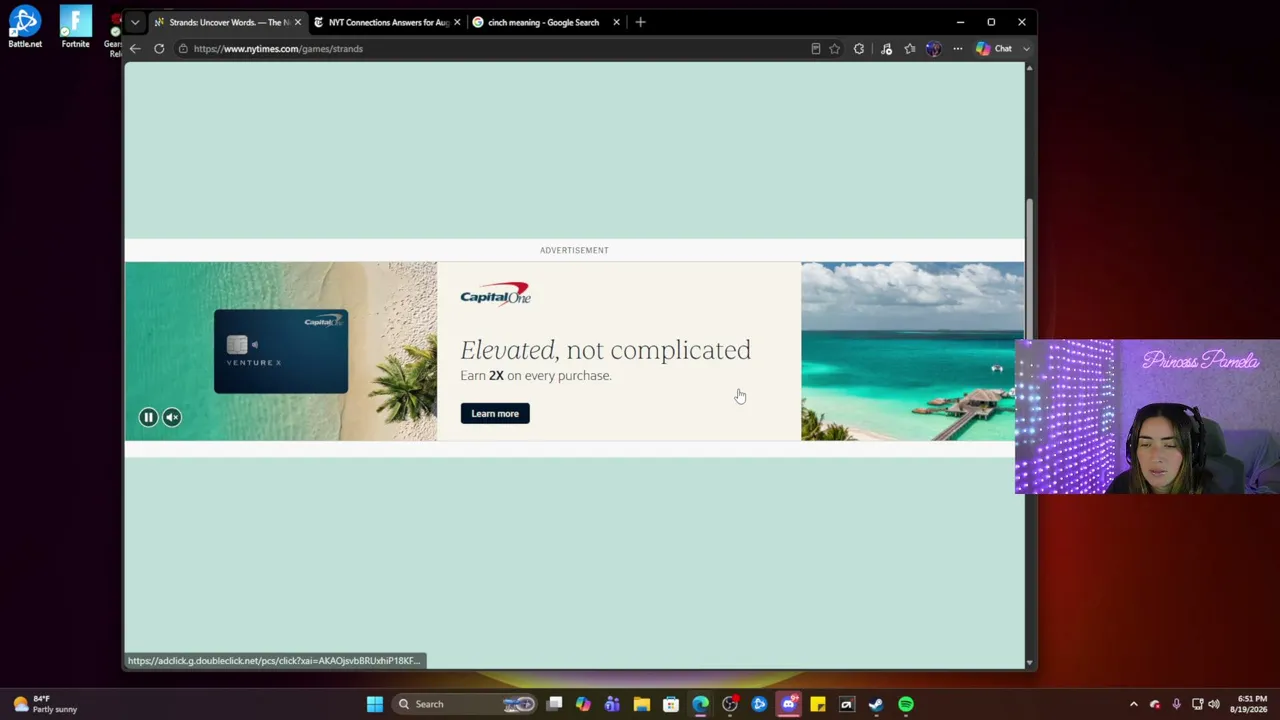This screenshot has width=1280, height=720.
Task: Click the taskbar Search box
Action: click(466, 704)
